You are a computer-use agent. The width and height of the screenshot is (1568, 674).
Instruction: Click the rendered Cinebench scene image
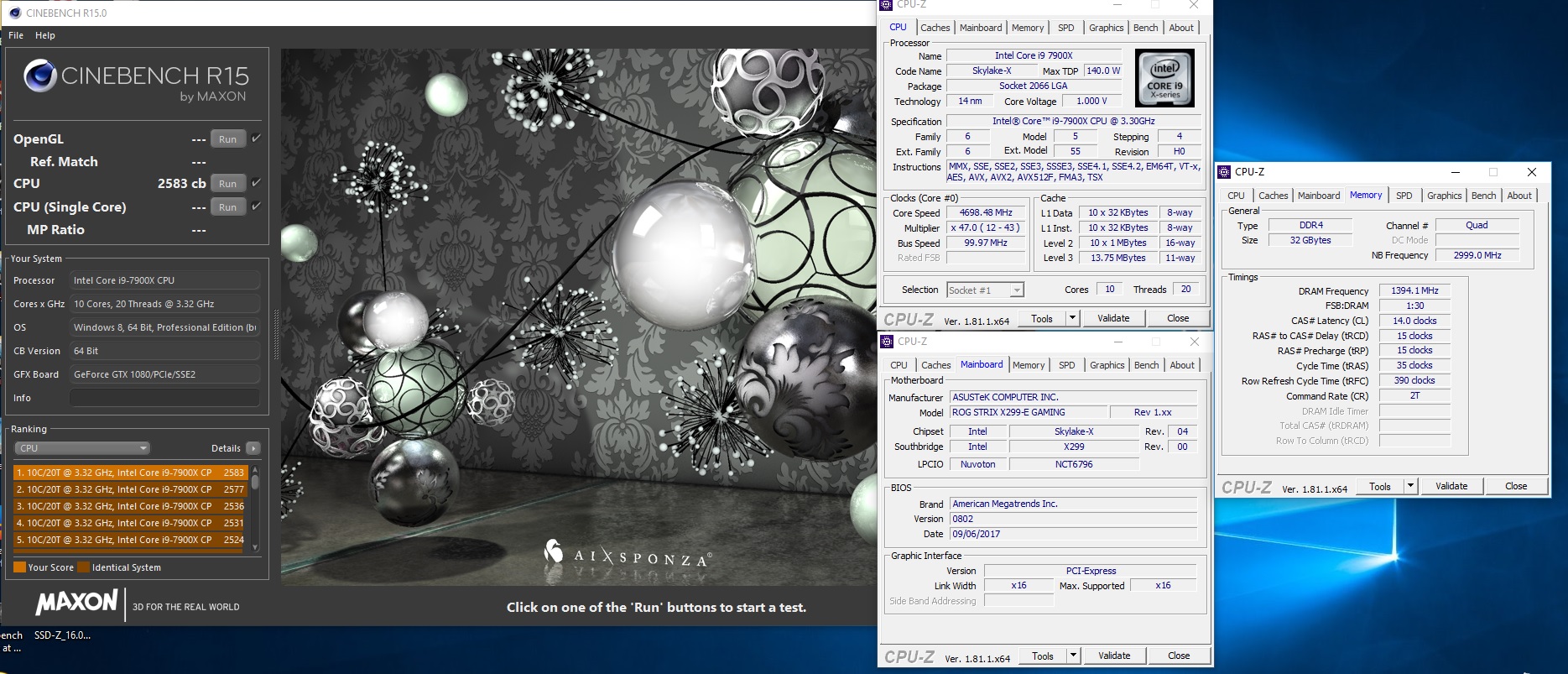point(578,316)
